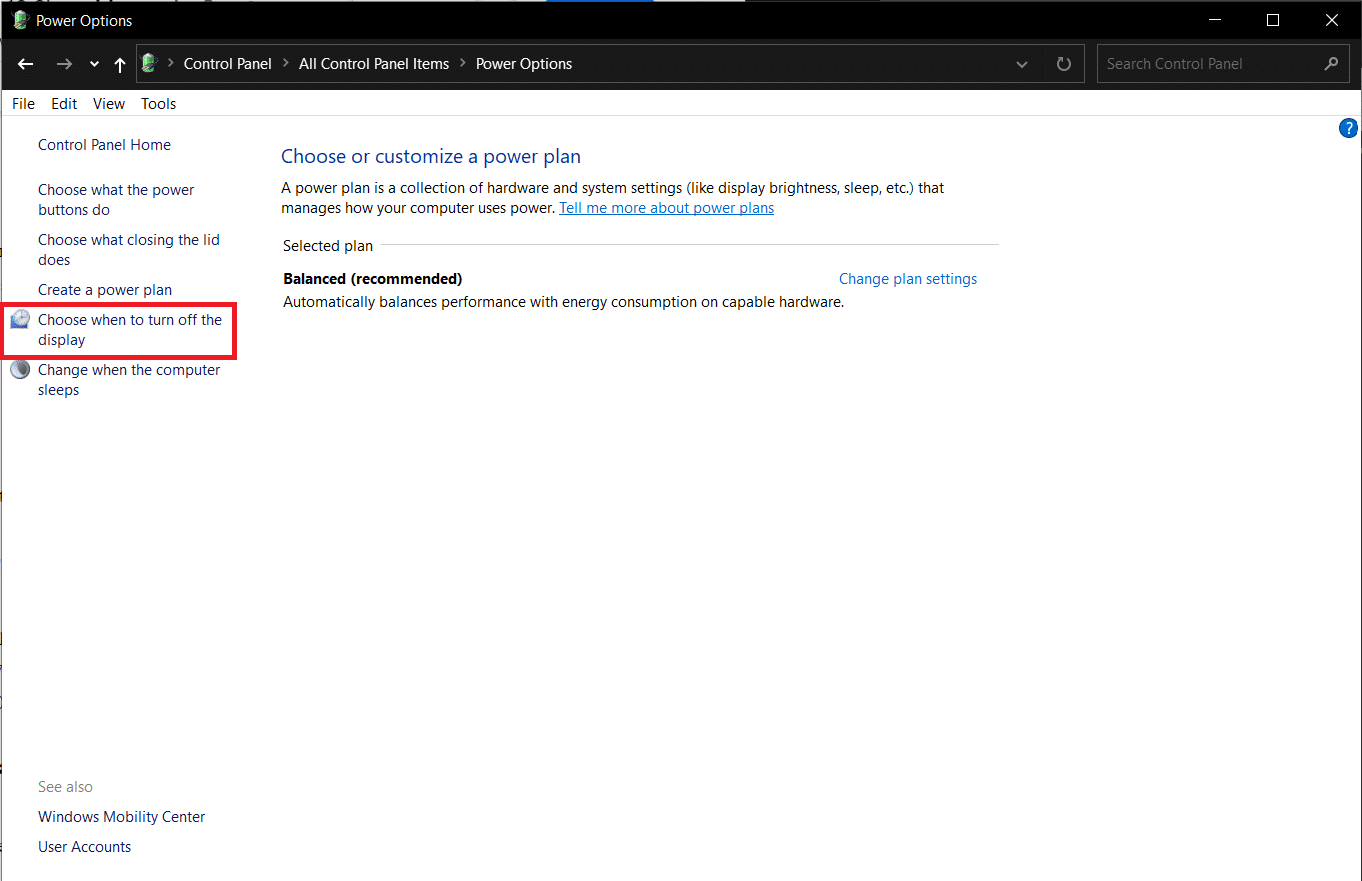The height and width of the screenshot is (881, 1362).
Task: Open Windows Mobility Center
Action: (x=121, y=817)
